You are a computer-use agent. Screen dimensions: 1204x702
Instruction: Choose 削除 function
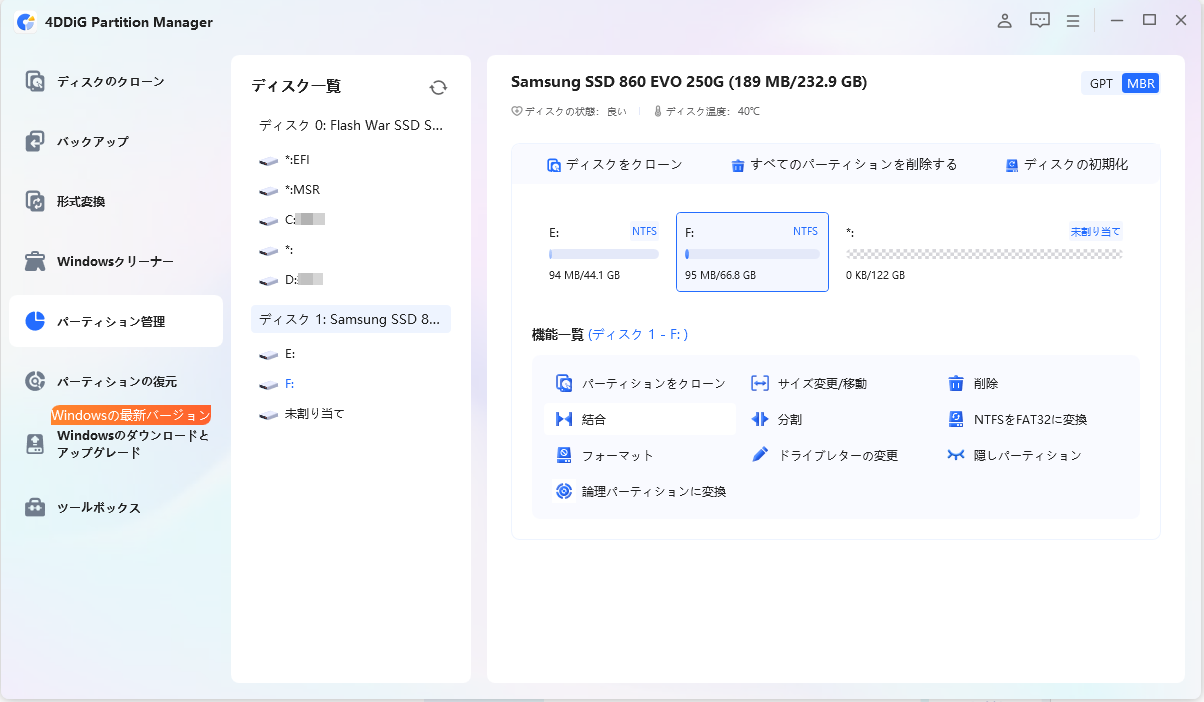coord(972,383)
